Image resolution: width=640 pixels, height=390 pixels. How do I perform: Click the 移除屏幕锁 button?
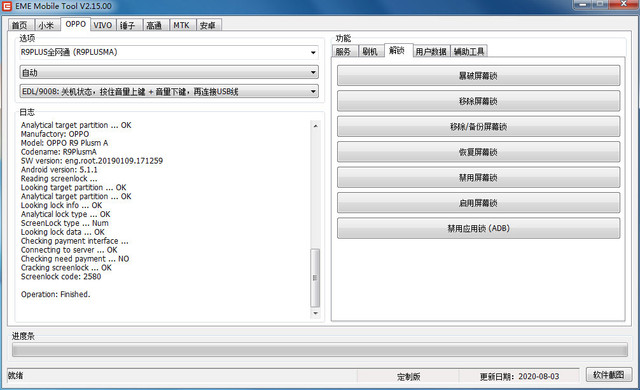[478, 101]
